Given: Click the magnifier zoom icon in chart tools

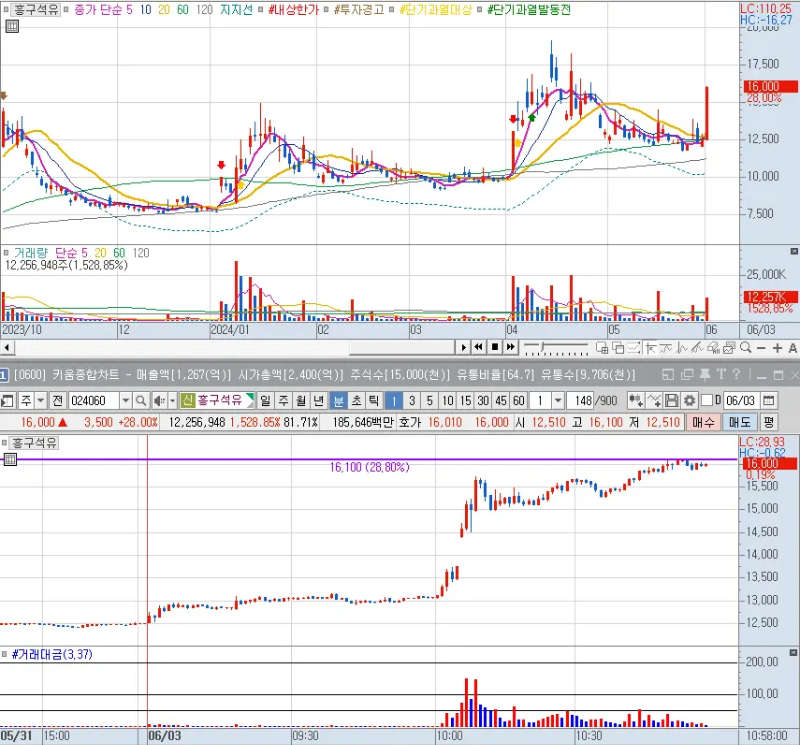Looking at the screenshot, I should 745,348.
